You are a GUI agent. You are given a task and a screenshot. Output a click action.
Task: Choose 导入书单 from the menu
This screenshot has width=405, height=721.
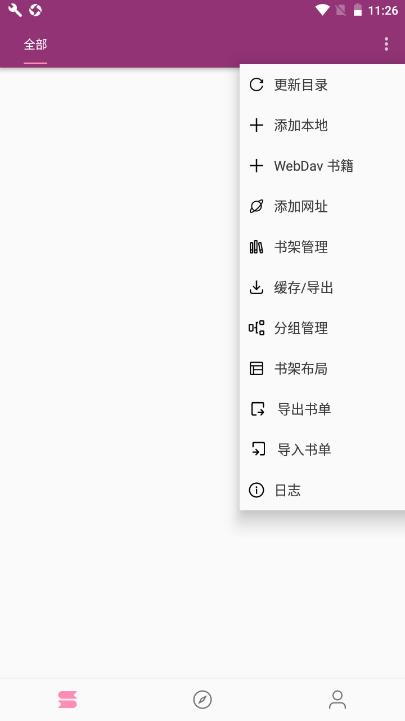click(x=322, y=449)
